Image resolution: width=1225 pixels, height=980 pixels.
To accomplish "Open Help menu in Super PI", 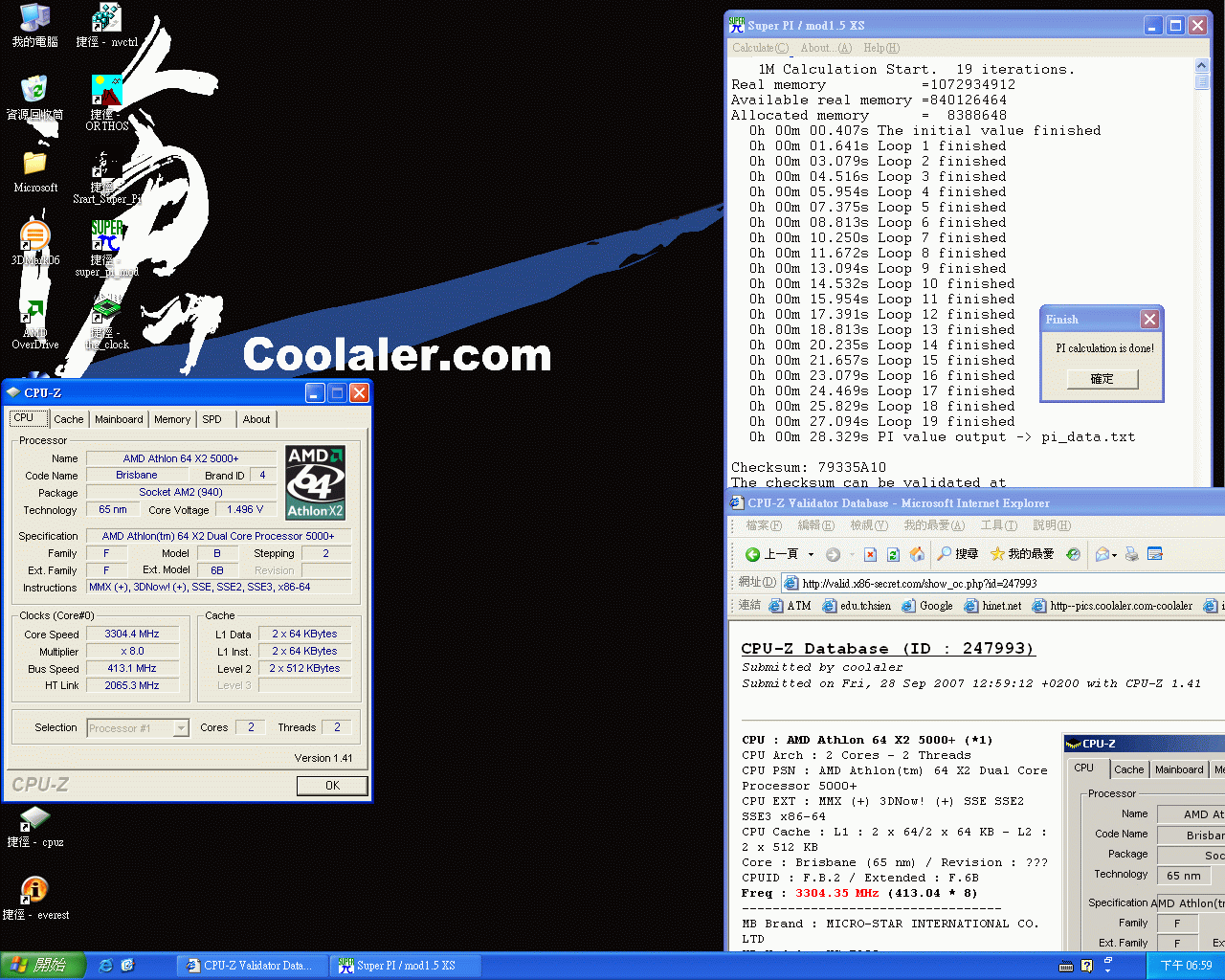I will [x=881, y=48].
